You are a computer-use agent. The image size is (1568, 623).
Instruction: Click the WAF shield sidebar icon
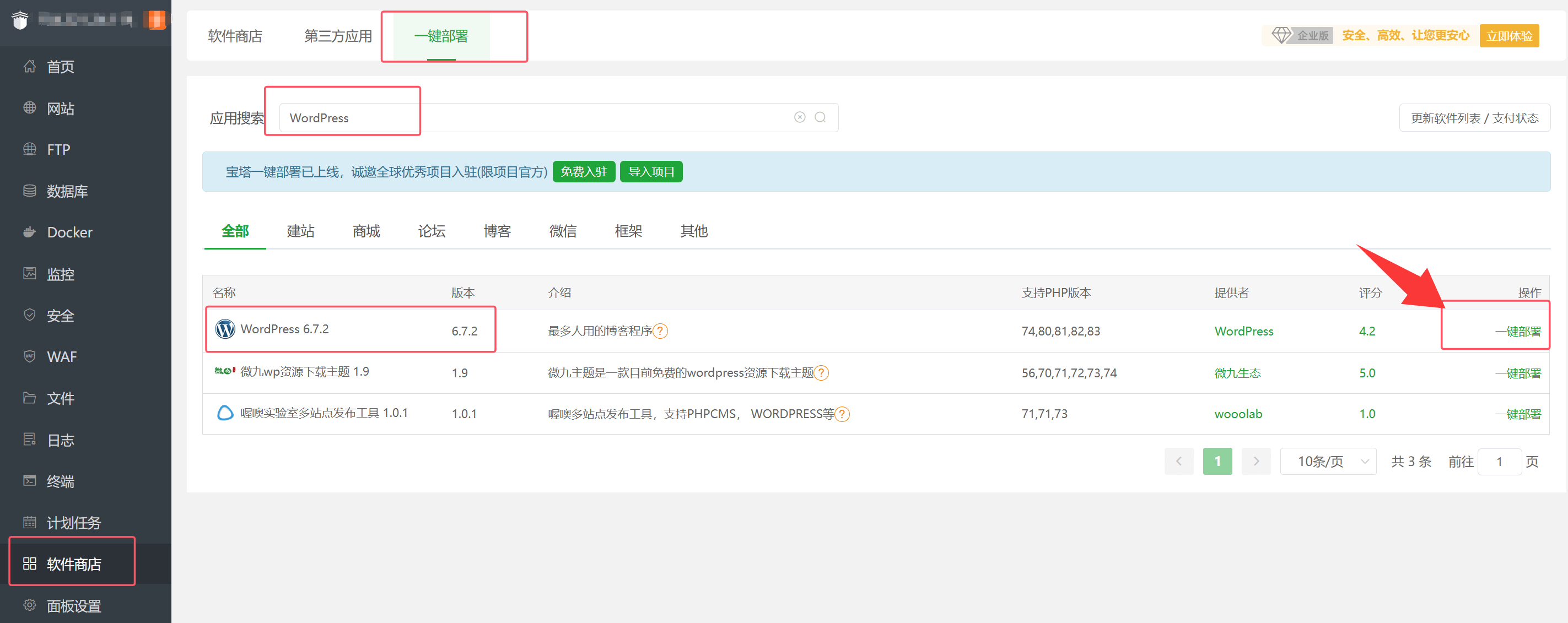pos(29,356)
